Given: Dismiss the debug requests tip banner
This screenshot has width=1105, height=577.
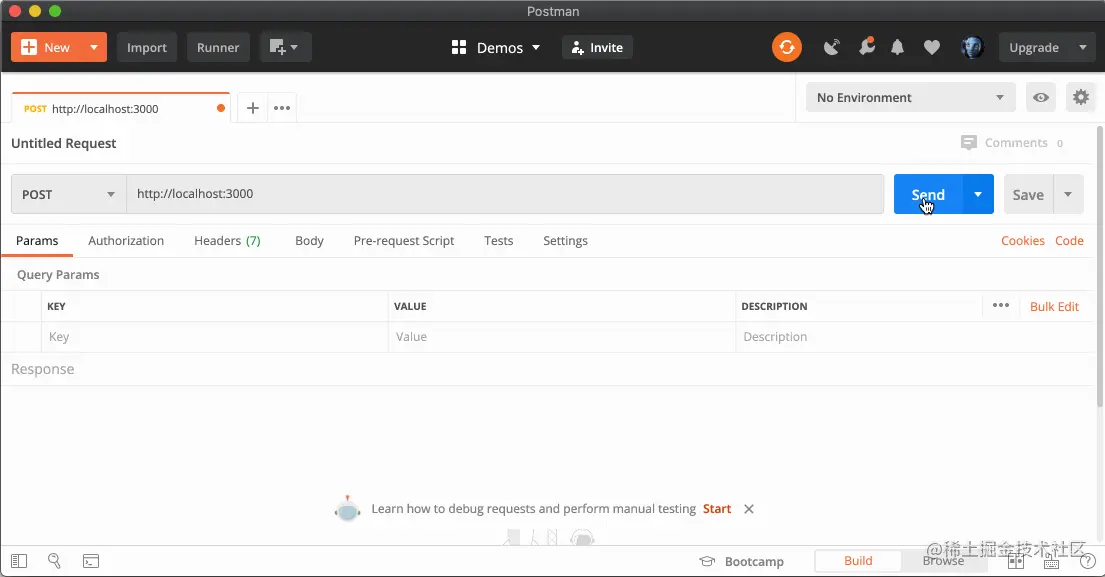Looking at the screenshot, I should click(748, 509).
